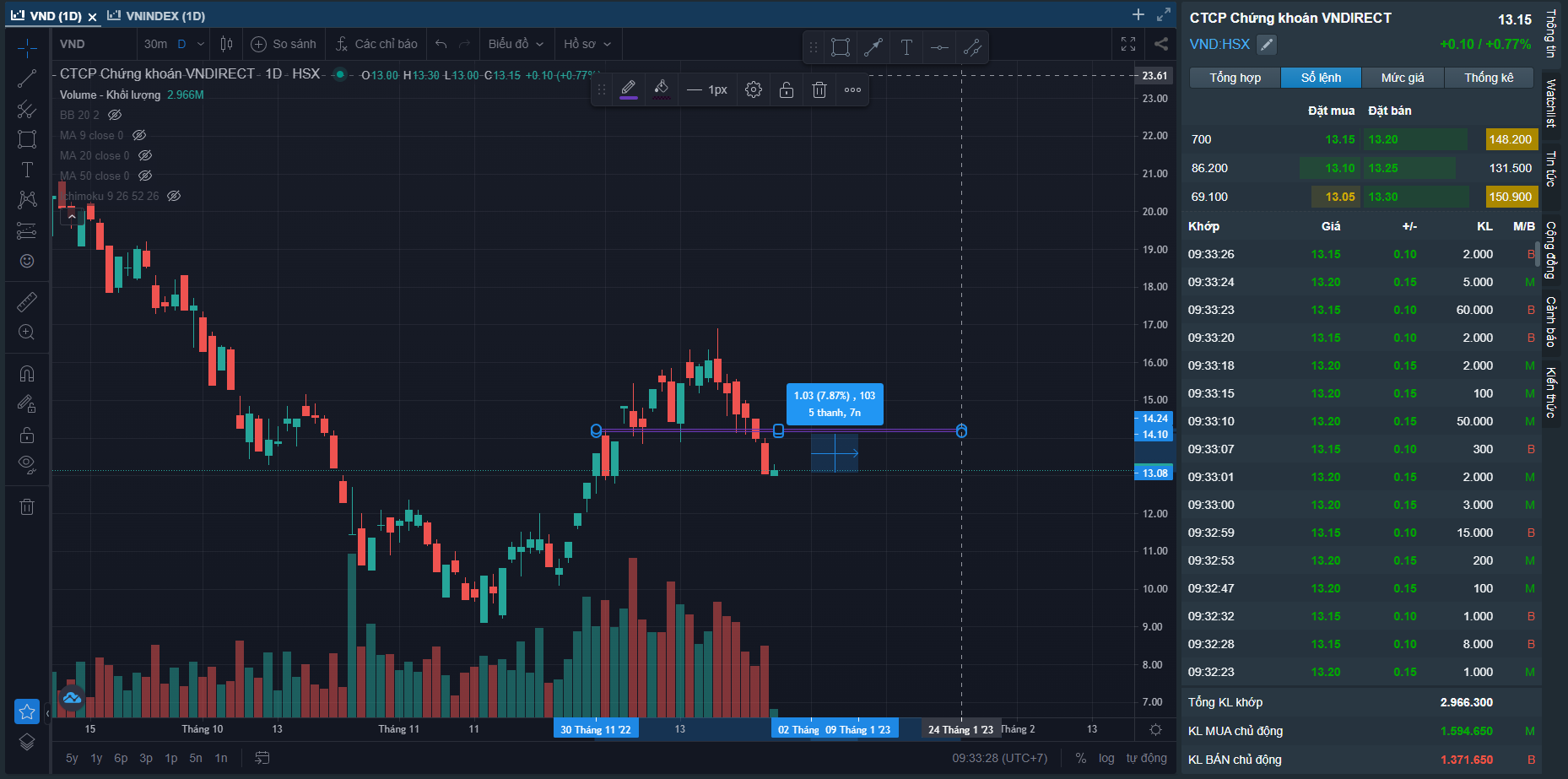
Task: Lock the selected drawing
Action: [787, 89]
